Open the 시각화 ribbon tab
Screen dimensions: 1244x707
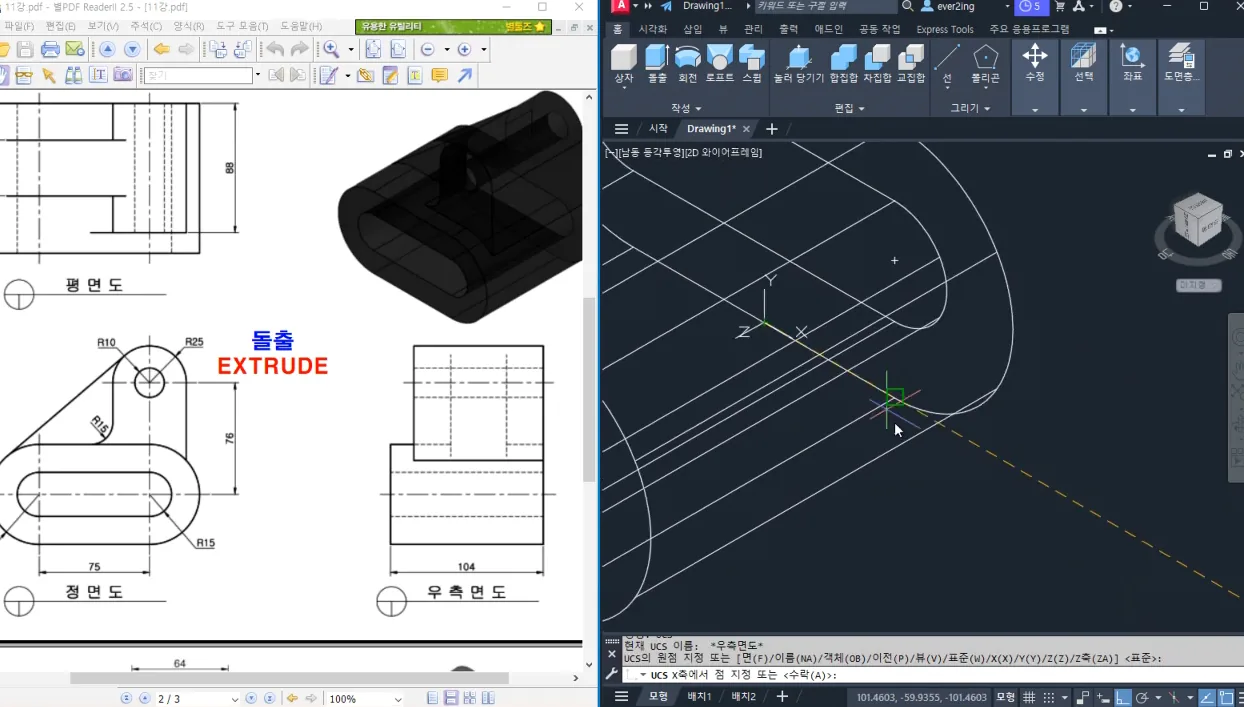pos(653,29)
